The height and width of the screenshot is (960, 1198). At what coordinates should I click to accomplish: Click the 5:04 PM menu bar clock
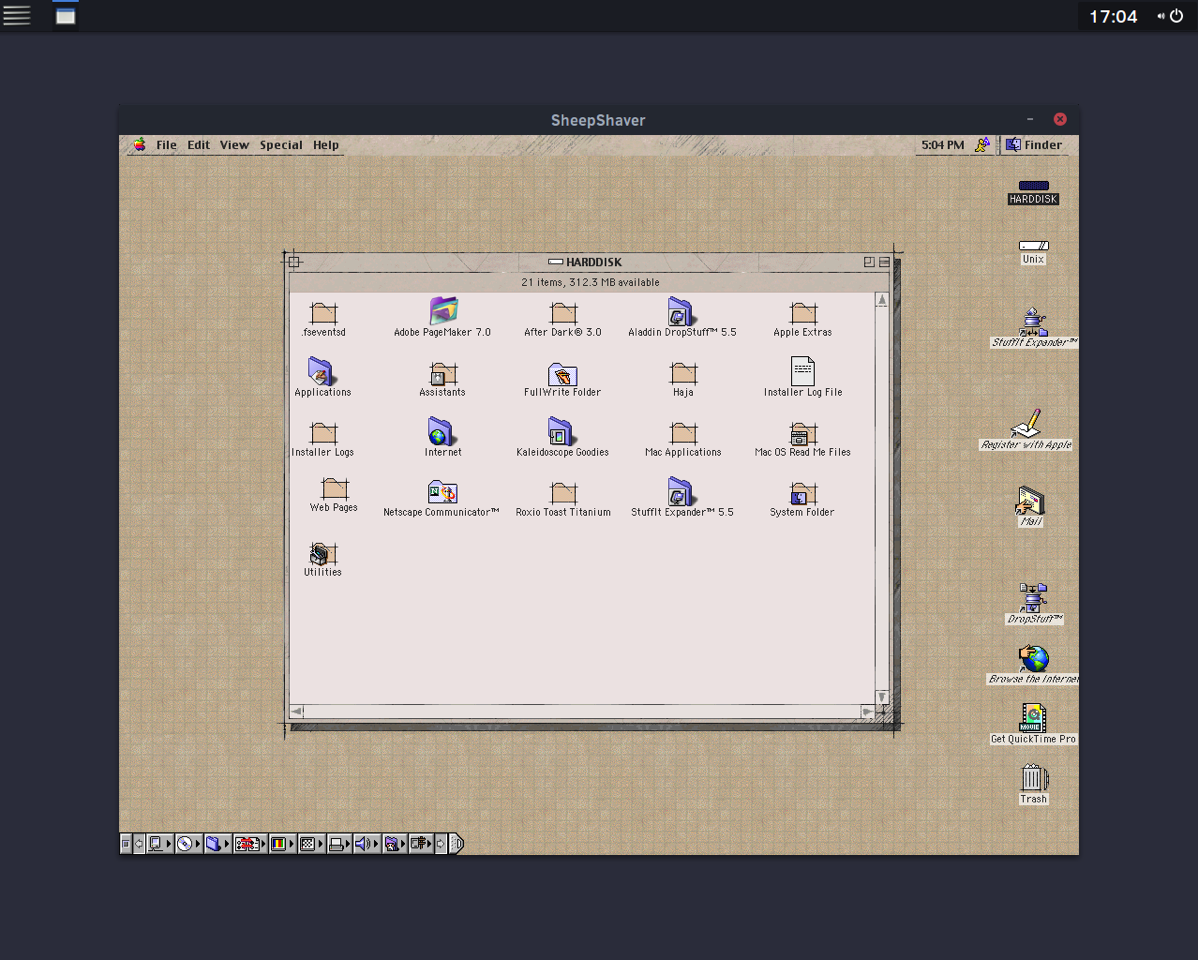942,144
